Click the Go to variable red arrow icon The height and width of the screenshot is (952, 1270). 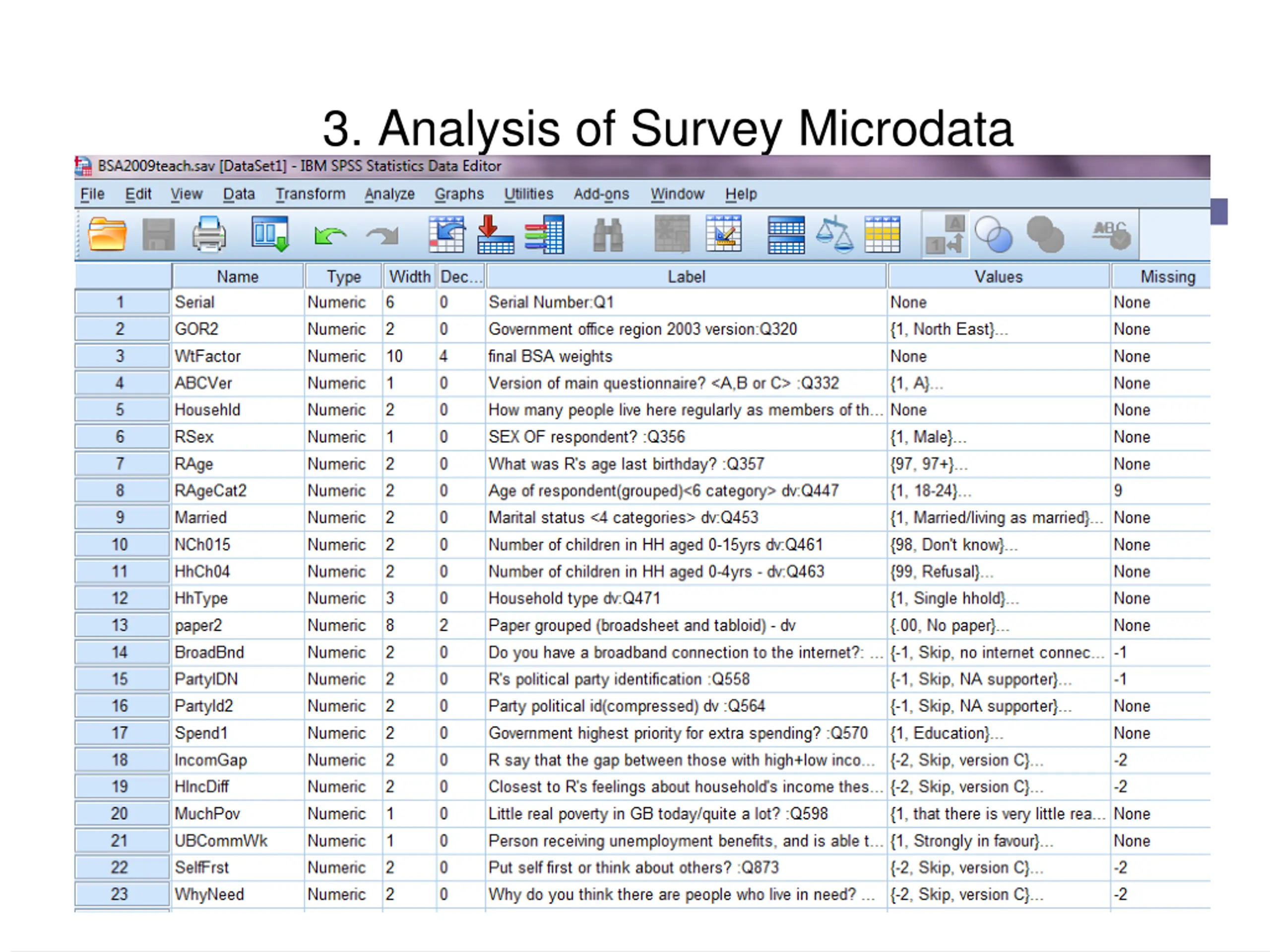[x=495, y=234]
